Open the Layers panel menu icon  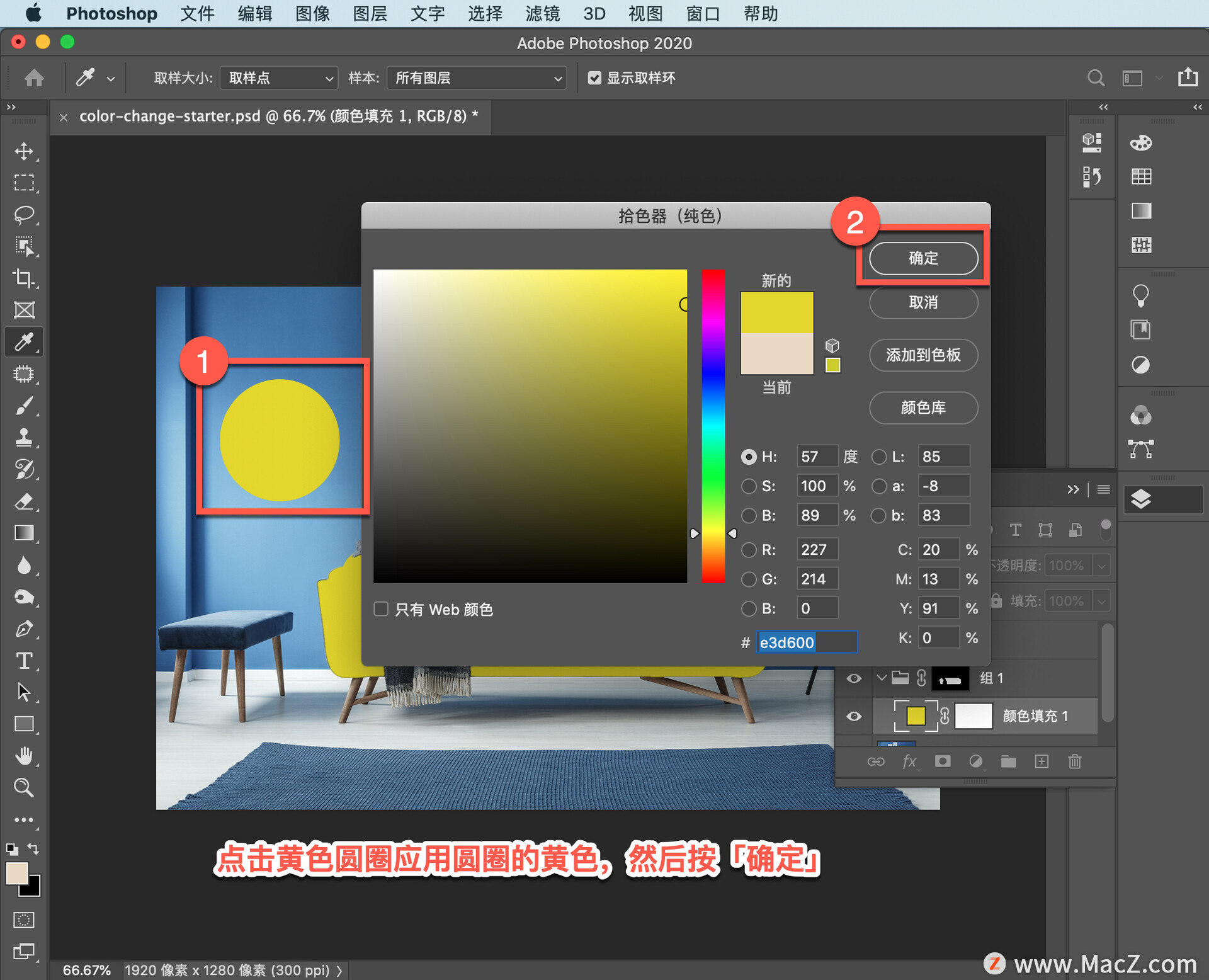point(1103,489)
